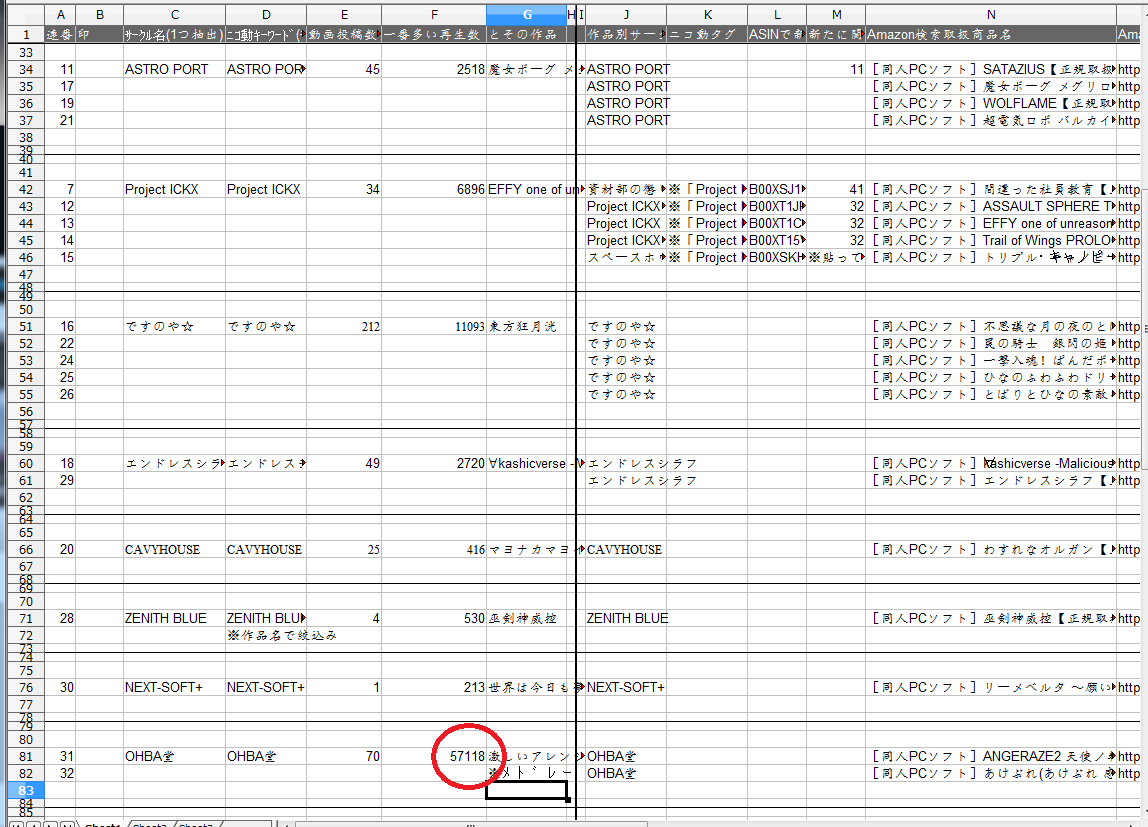
Task: Select column L header
Action: click(x=777, y=15)
